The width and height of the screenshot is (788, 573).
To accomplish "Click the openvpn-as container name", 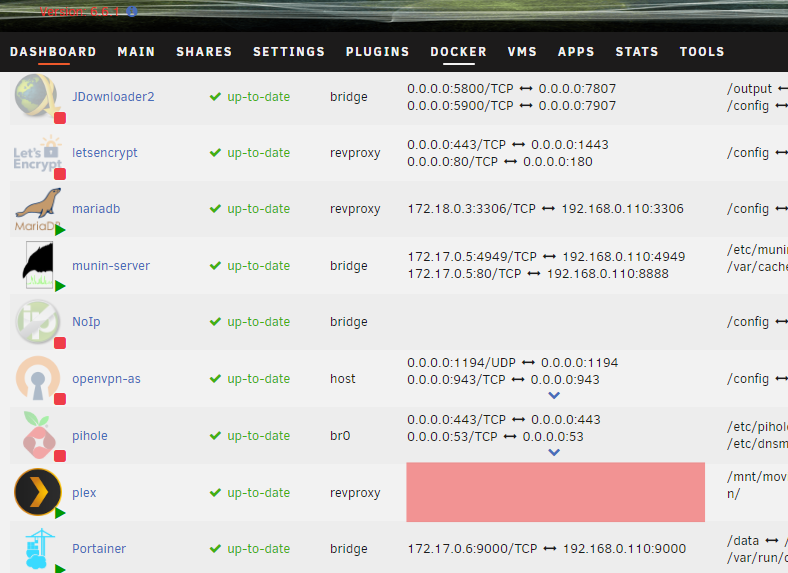I will click(x=106, y=378).
